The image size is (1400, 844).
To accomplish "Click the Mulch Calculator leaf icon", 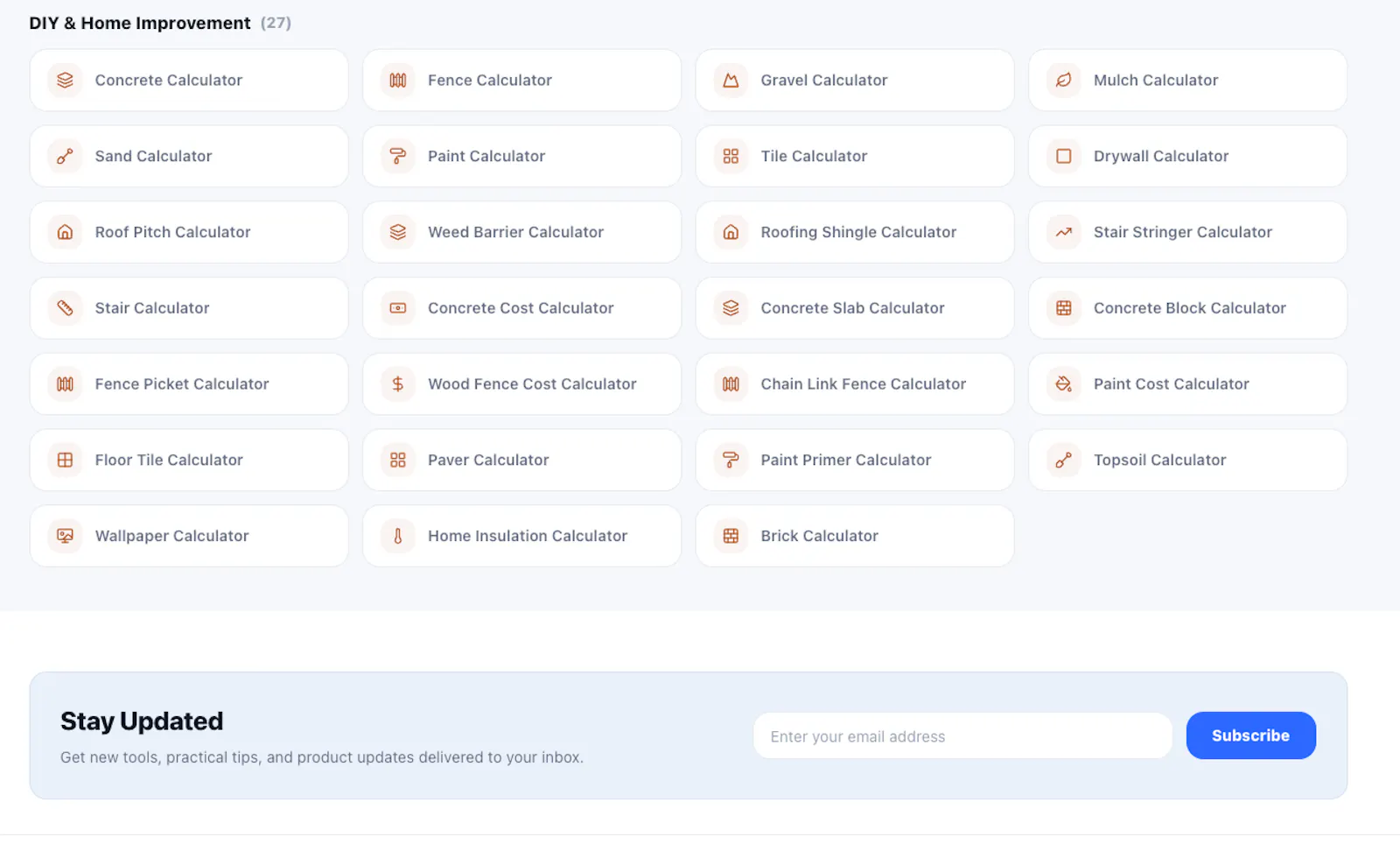I will (1064, 81).
